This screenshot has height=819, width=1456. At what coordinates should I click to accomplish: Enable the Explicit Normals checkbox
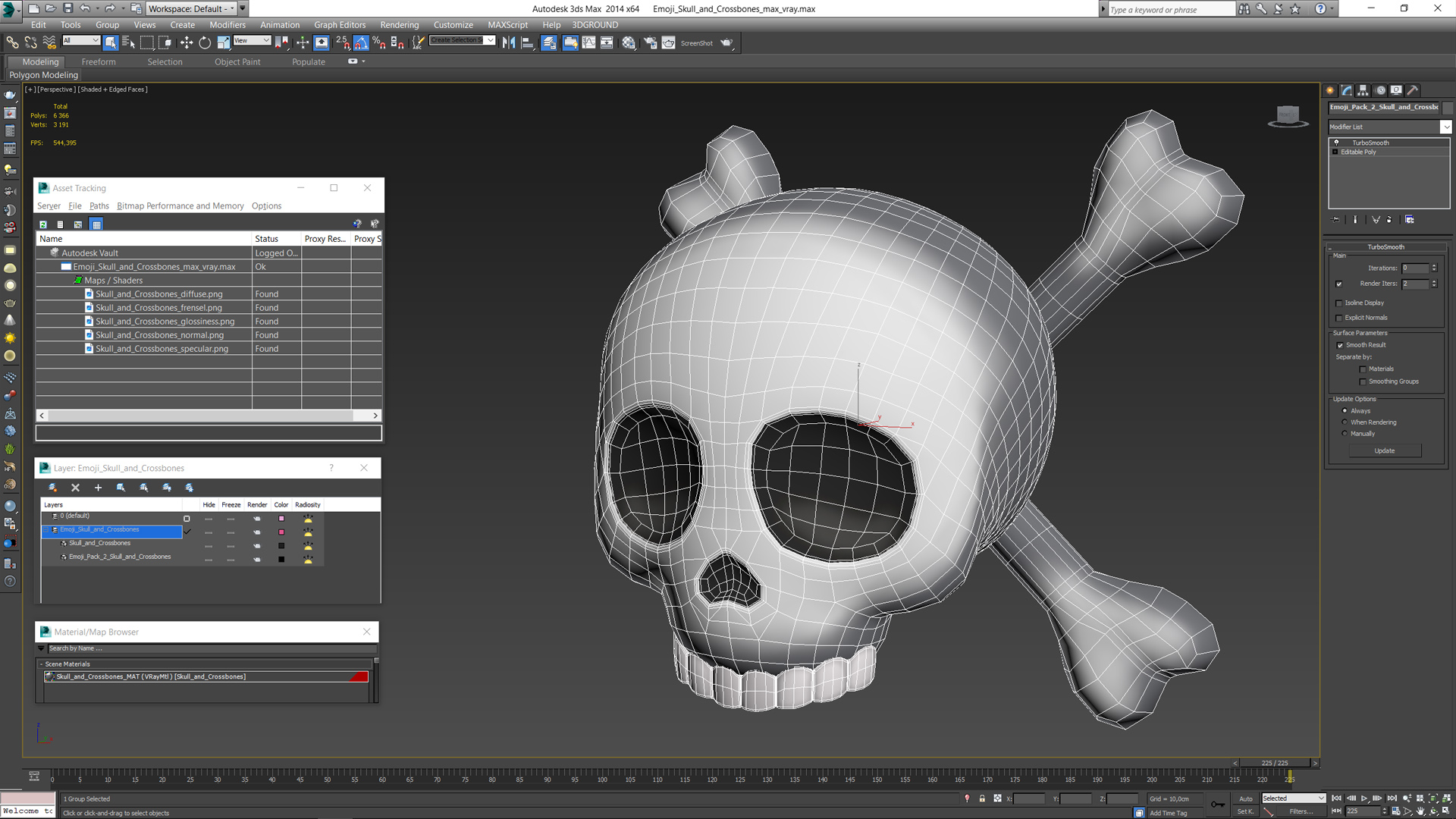click(1338, 318)
